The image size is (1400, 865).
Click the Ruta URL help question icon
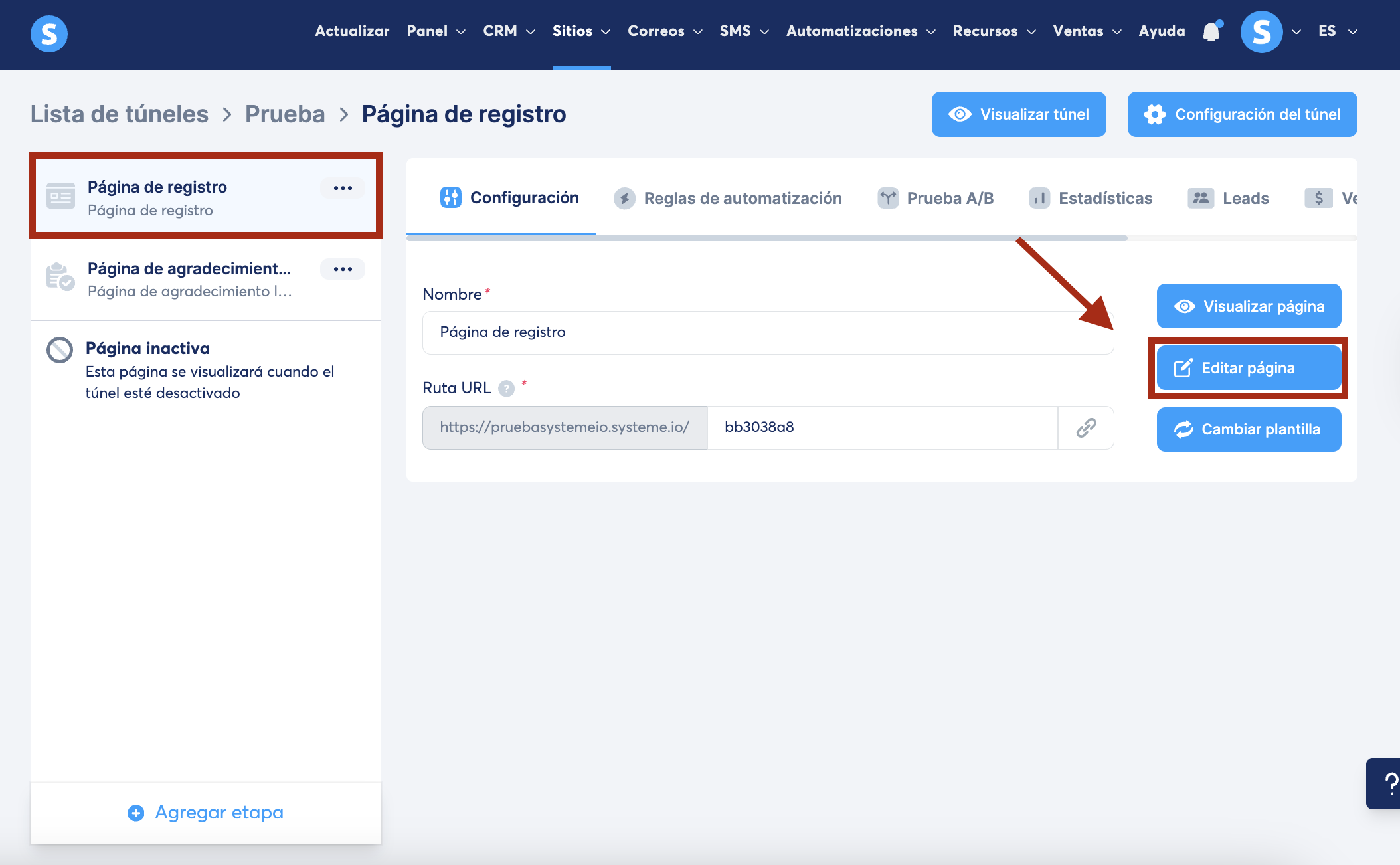point(507,389)
